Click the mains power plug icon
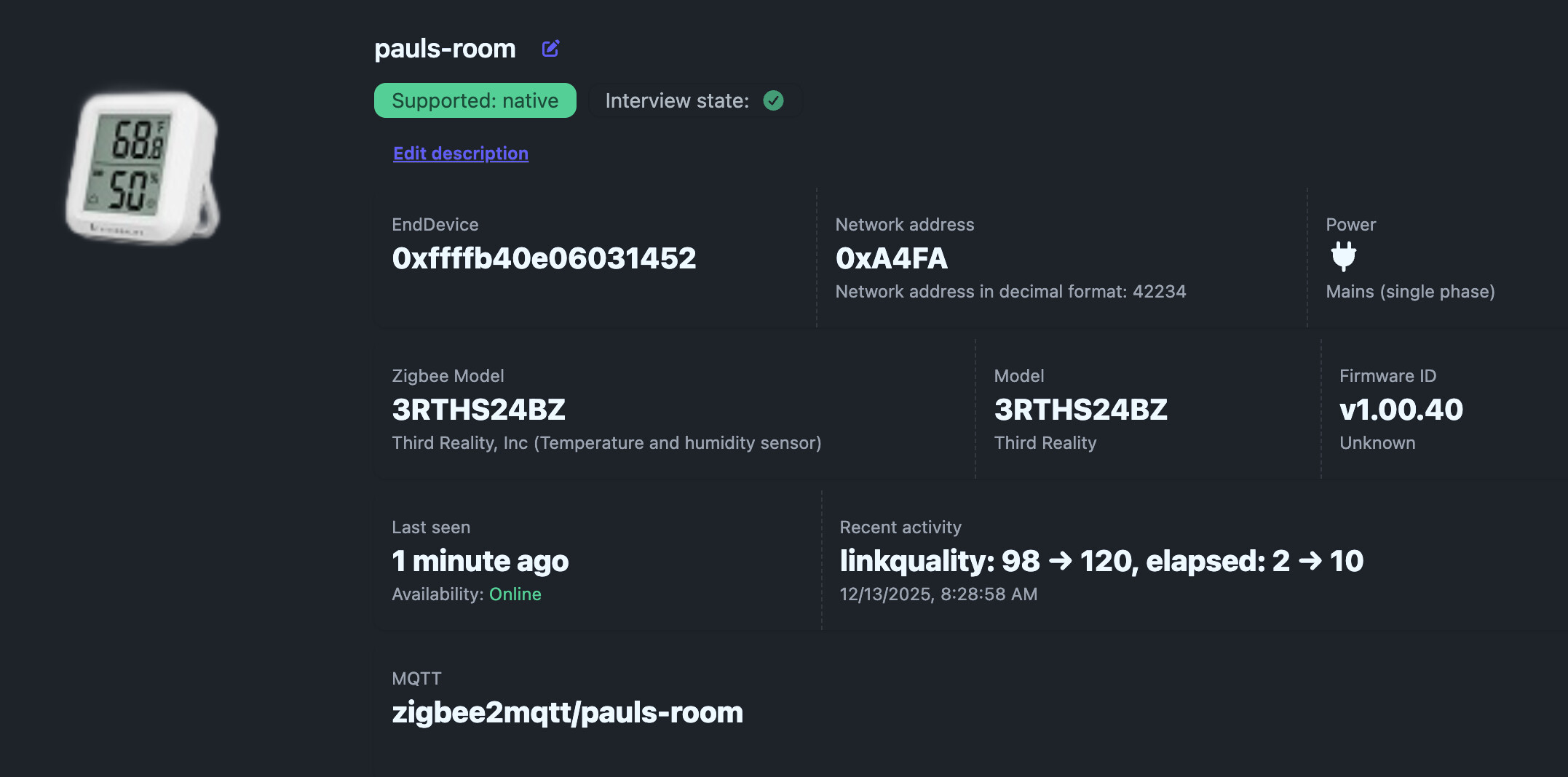 tap(1343, 256)
